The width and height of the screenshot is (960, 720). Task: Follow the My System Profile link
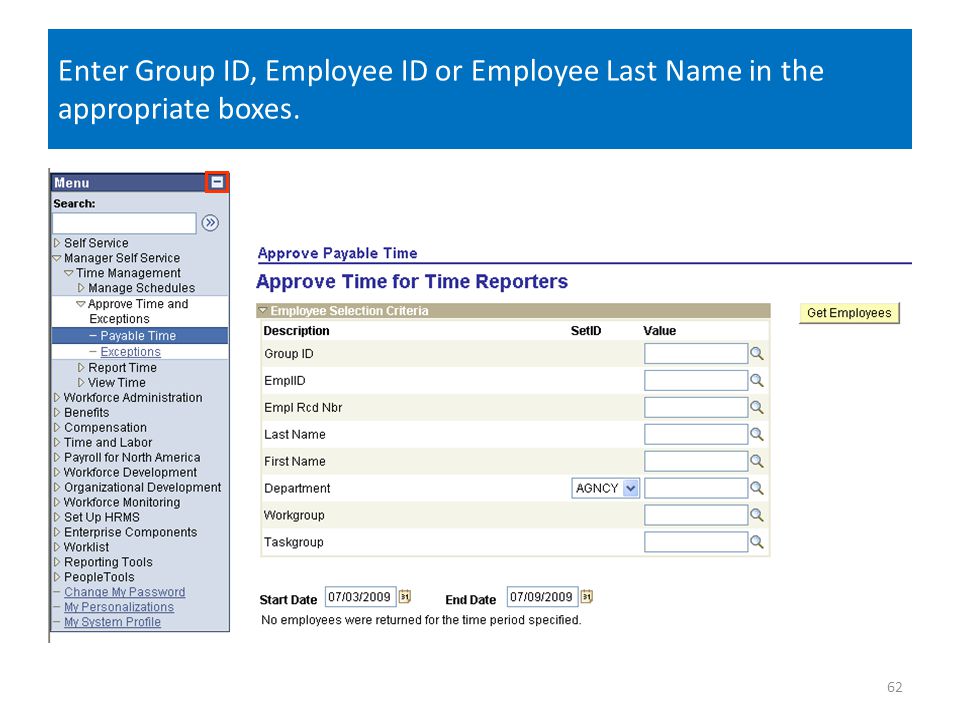(x=112, y=622)
